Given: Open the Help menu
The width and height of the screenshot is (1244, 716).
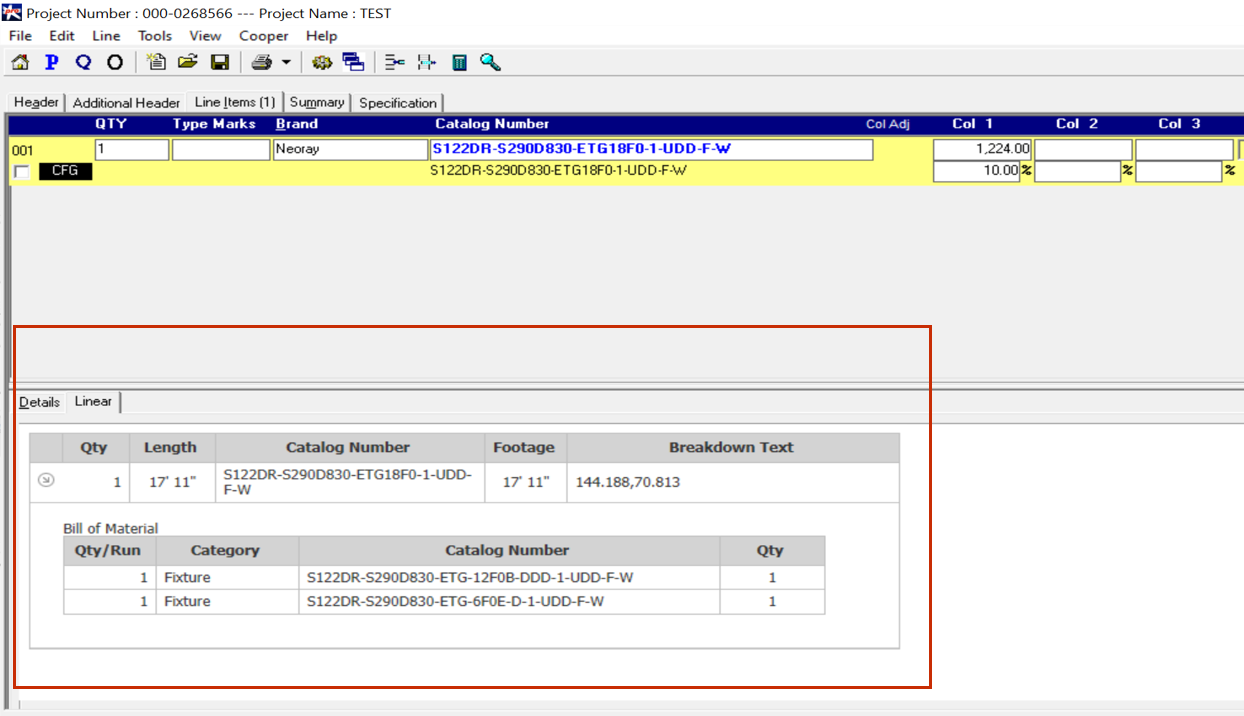Looking at the screenshot, I should 322,36.
